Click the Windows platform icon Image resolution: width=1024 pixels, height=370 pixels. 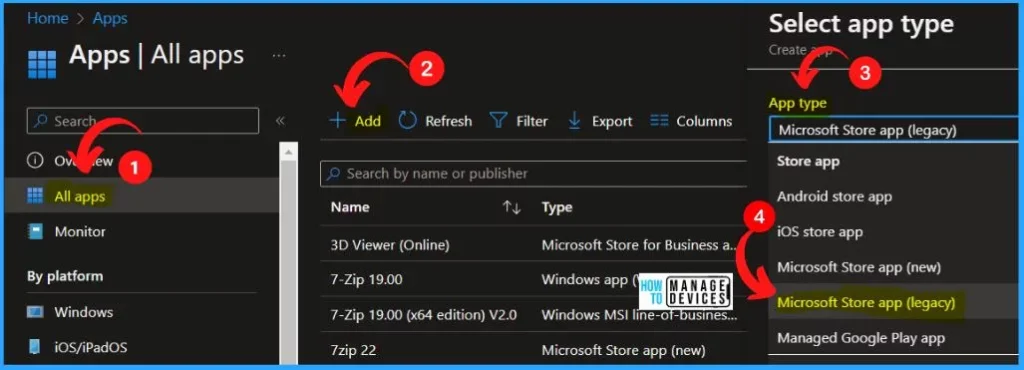pos(35,312)
